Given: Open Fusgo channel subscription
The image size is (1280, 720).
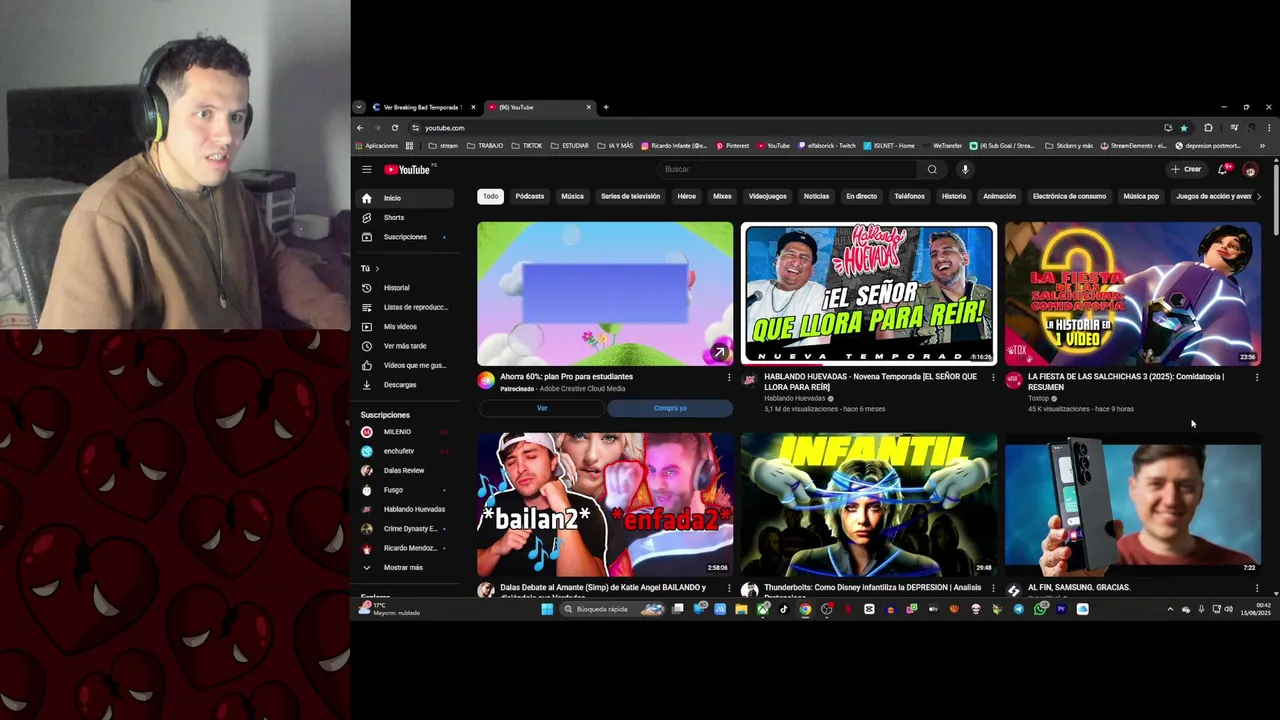Looking at the screenshot, I should [x=406, y=490].
